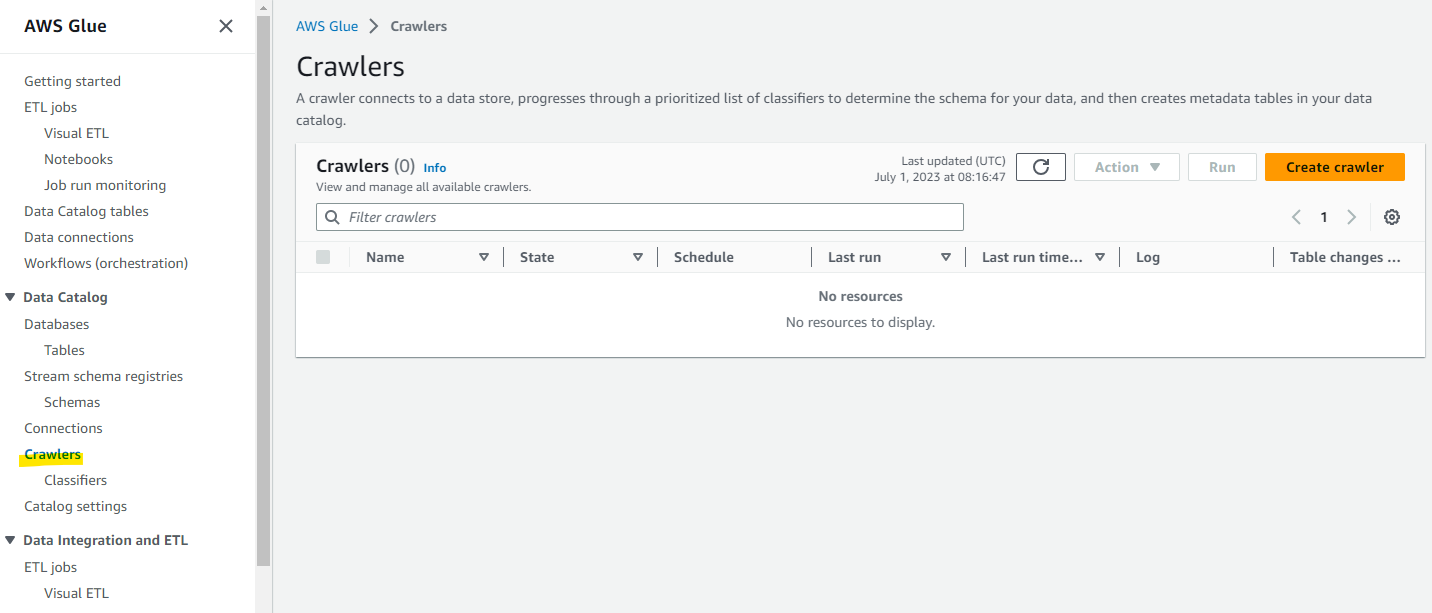Open Classifiers in the sidebar
Viewport: 1432px width, 613px height.
pyautogui.click(x=75, y=480)
